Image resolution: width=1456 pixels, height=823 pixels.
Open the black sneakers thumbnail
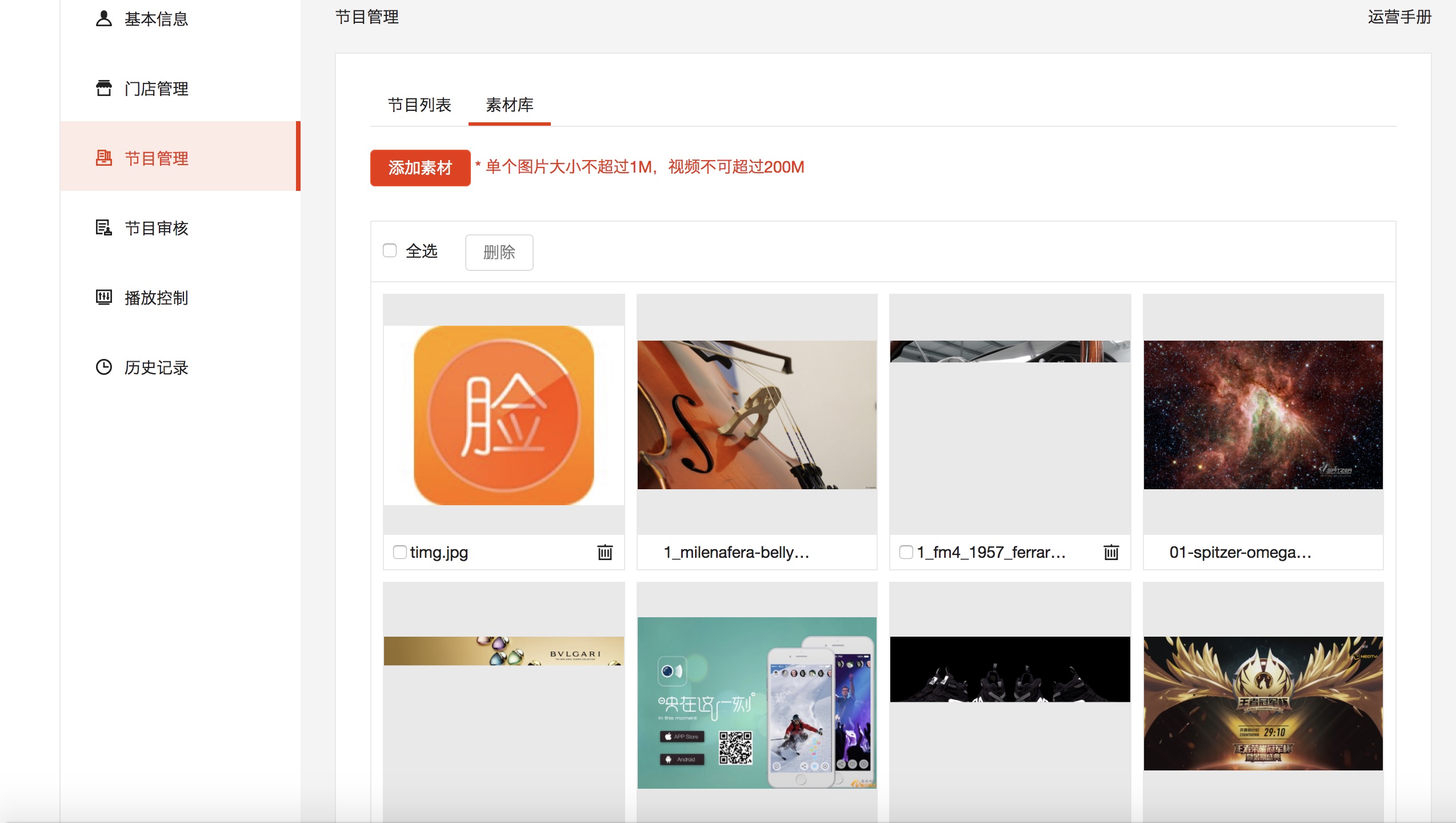coord(1010,669)
